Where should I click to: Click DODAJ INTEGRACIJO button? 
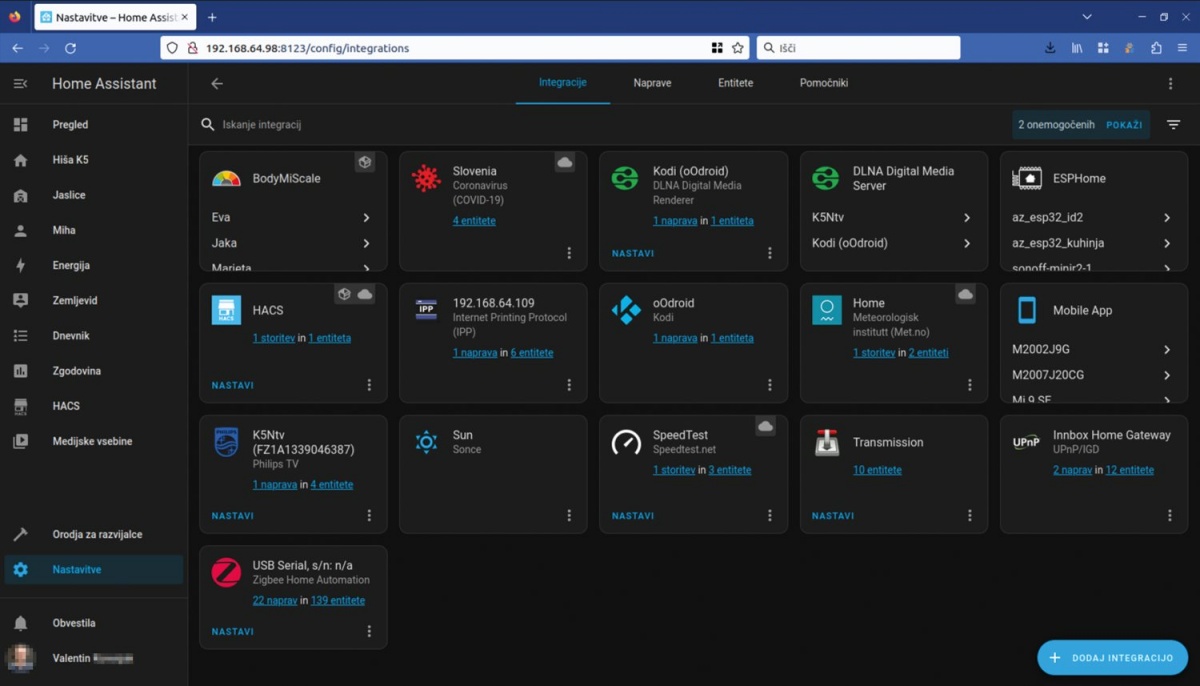coord(1112,658)
